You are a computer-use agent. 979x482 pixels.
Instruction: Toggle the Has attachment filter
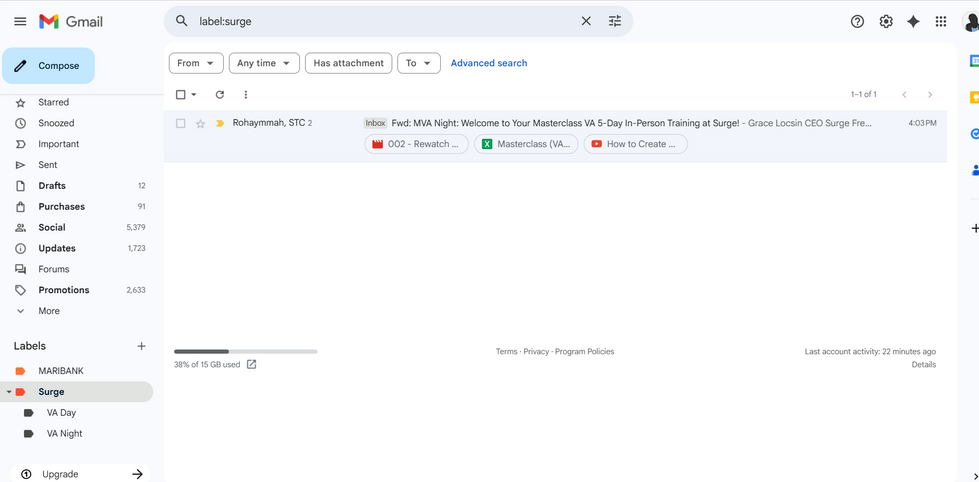point(348,63)
